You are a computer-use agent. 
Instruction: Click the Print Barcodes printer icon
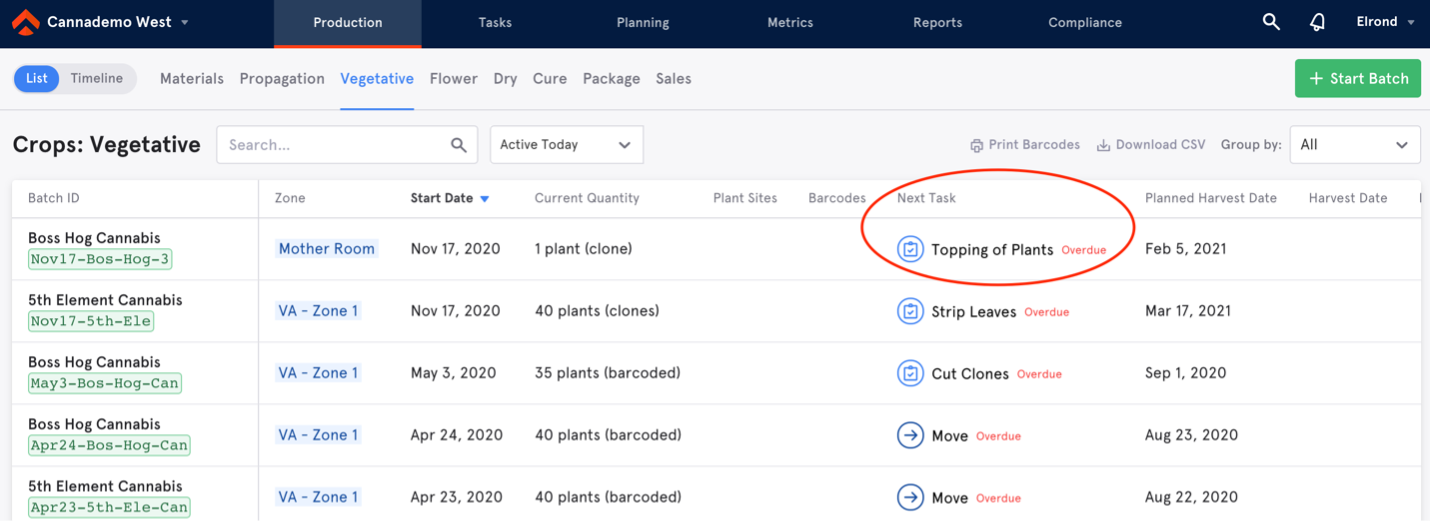click(976, 145)
